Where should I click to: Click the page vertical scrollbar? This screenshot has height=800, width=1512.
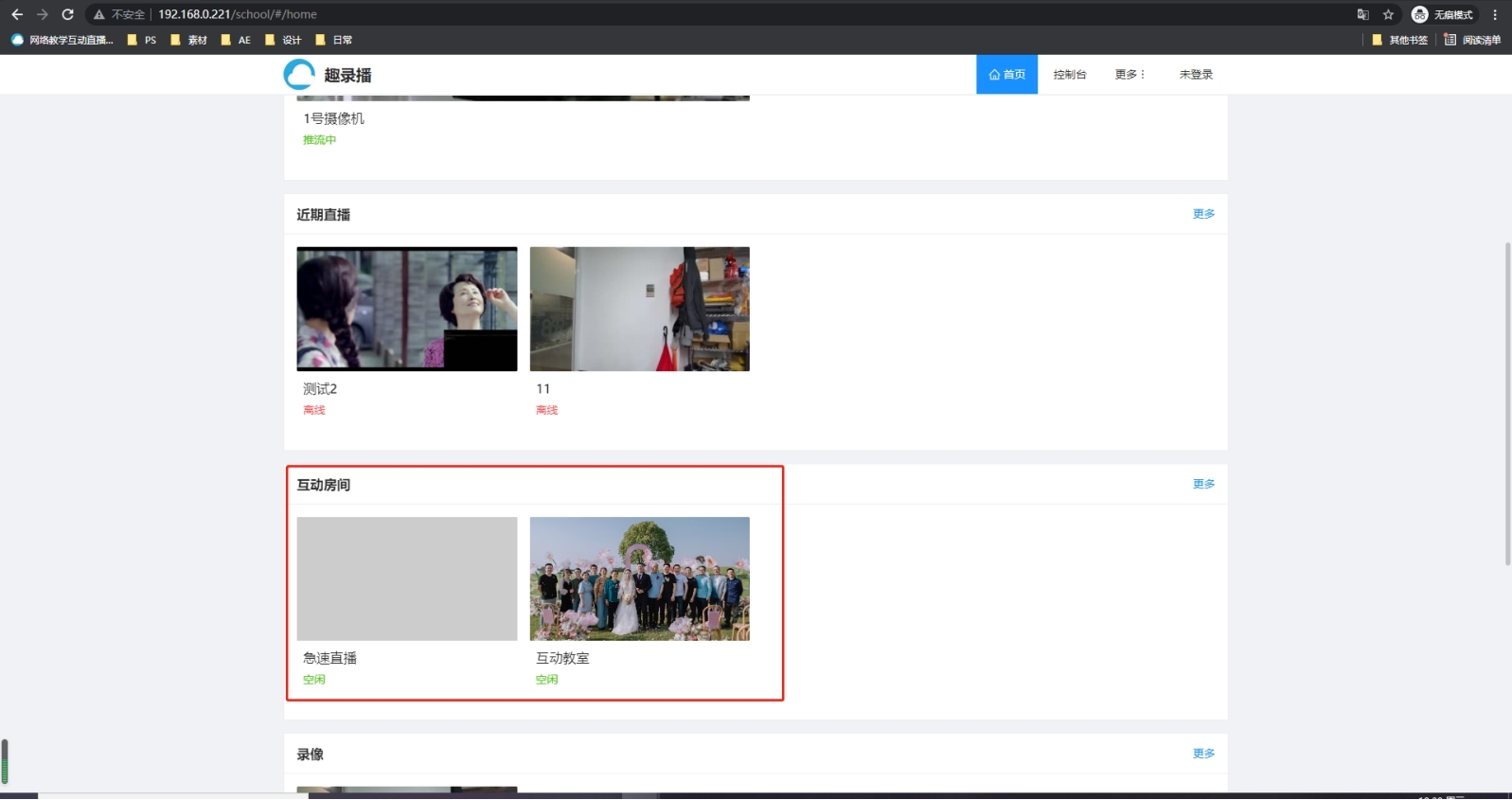coord(1507,404)
